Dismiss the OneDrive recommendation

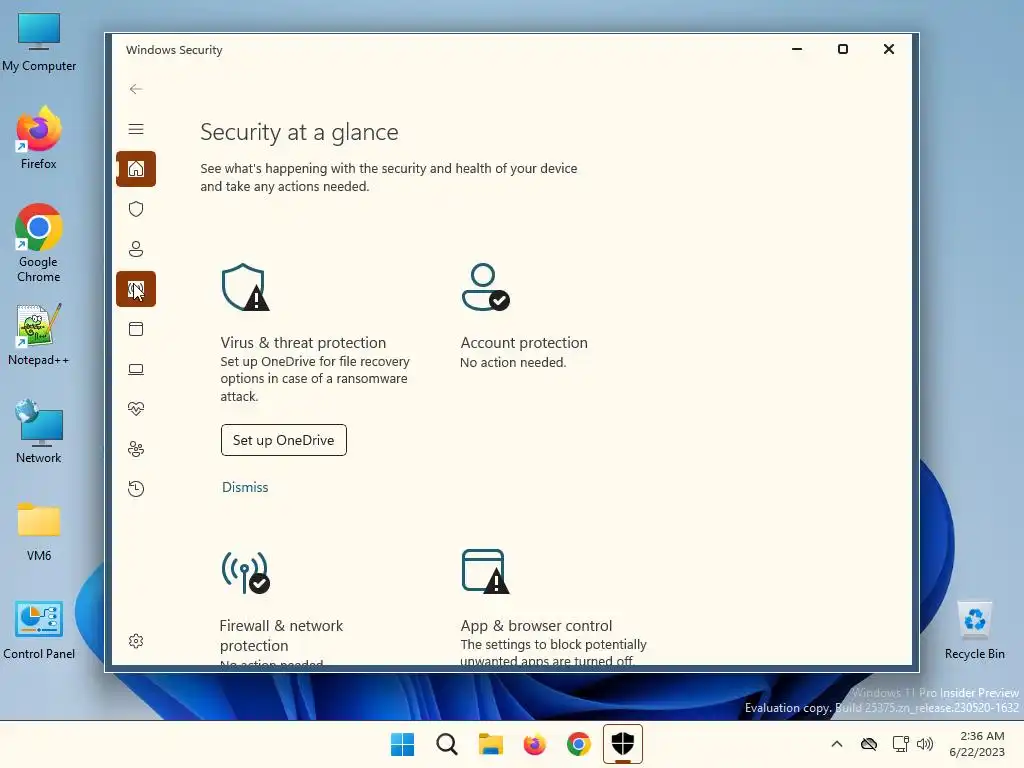click(x=245, y=487)
